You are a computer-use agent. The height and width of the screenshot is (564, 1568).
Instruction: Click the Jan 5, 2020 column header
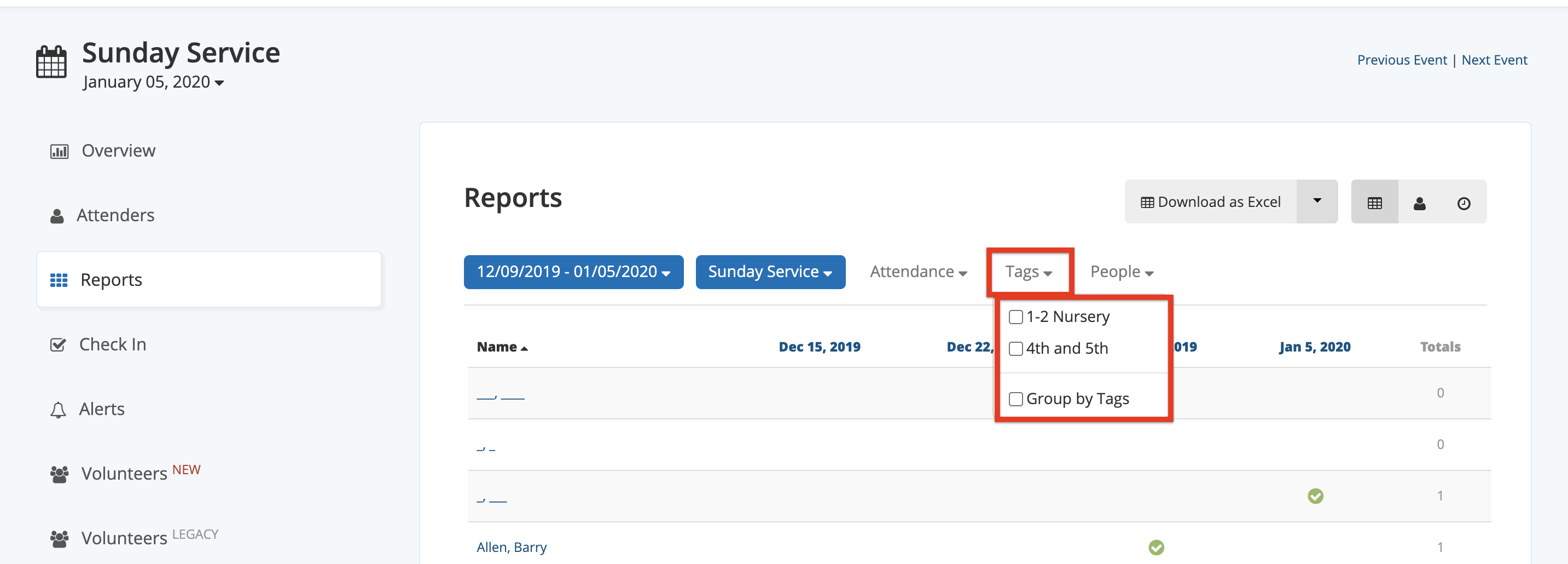click(x=1315, y=347)
